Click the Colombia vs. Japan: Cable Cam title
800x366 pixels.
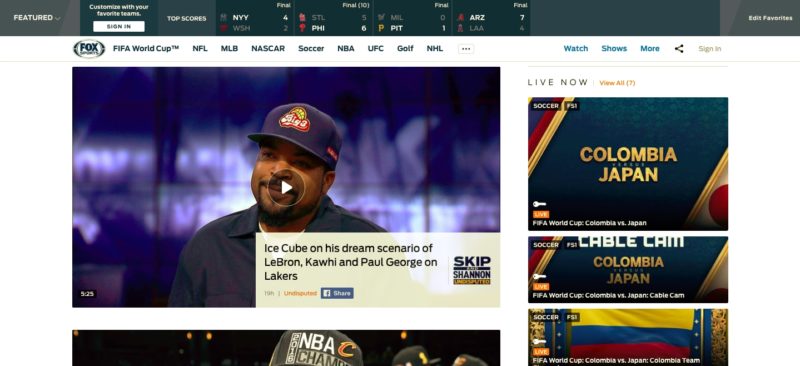608,296
